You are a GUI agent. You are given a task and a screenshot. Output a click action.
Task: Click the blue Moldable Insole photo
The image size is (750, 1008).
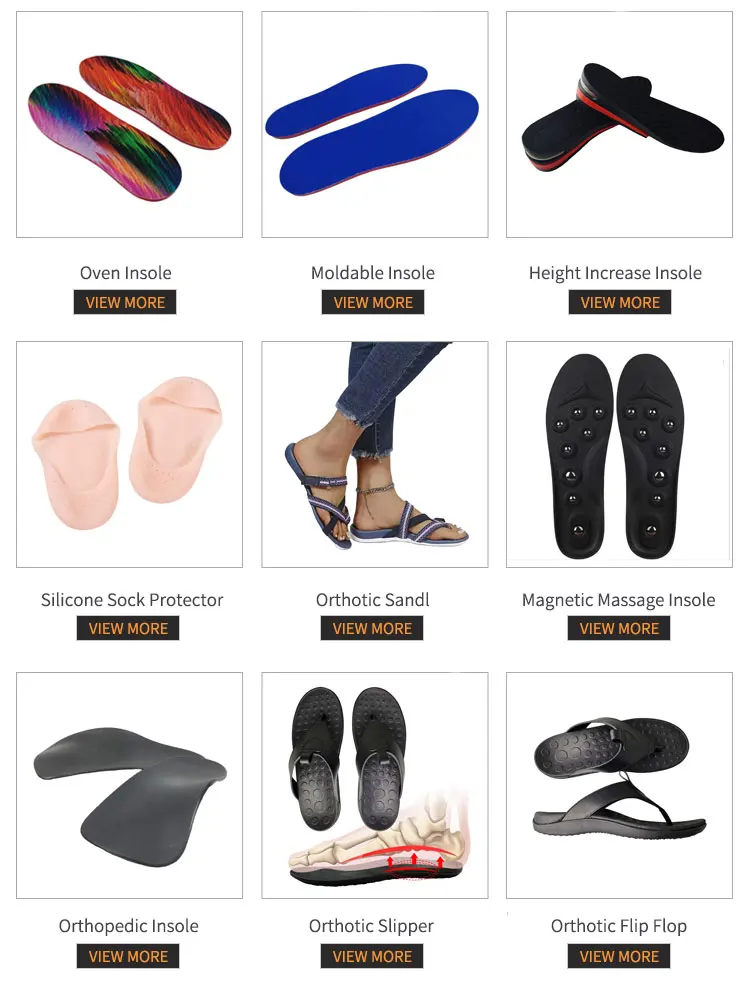pyautogui.click(x=375, y=125)
